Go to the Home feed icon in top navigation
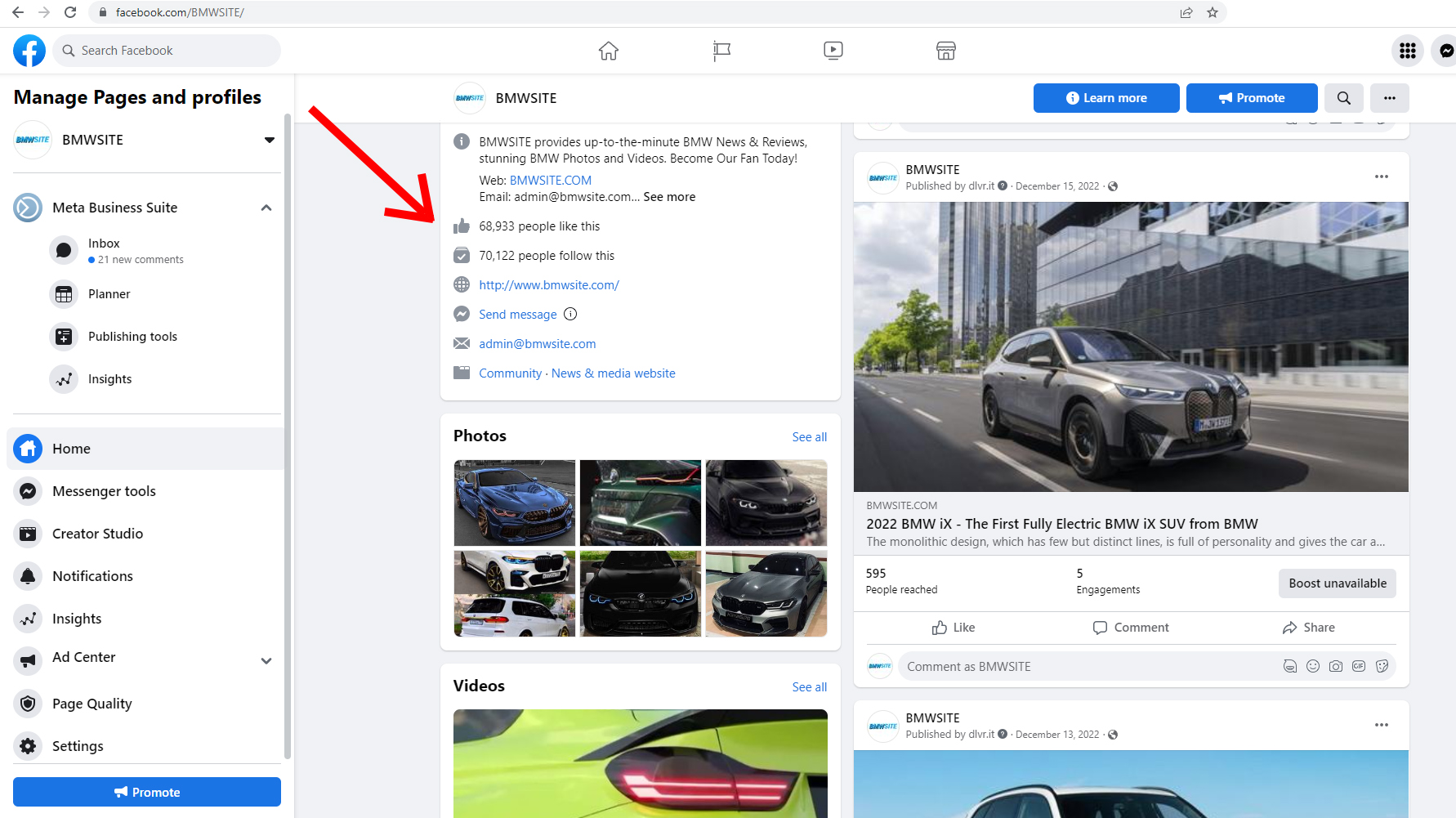Viewport: 1456px width, 818px height. (x=609, y=51)
